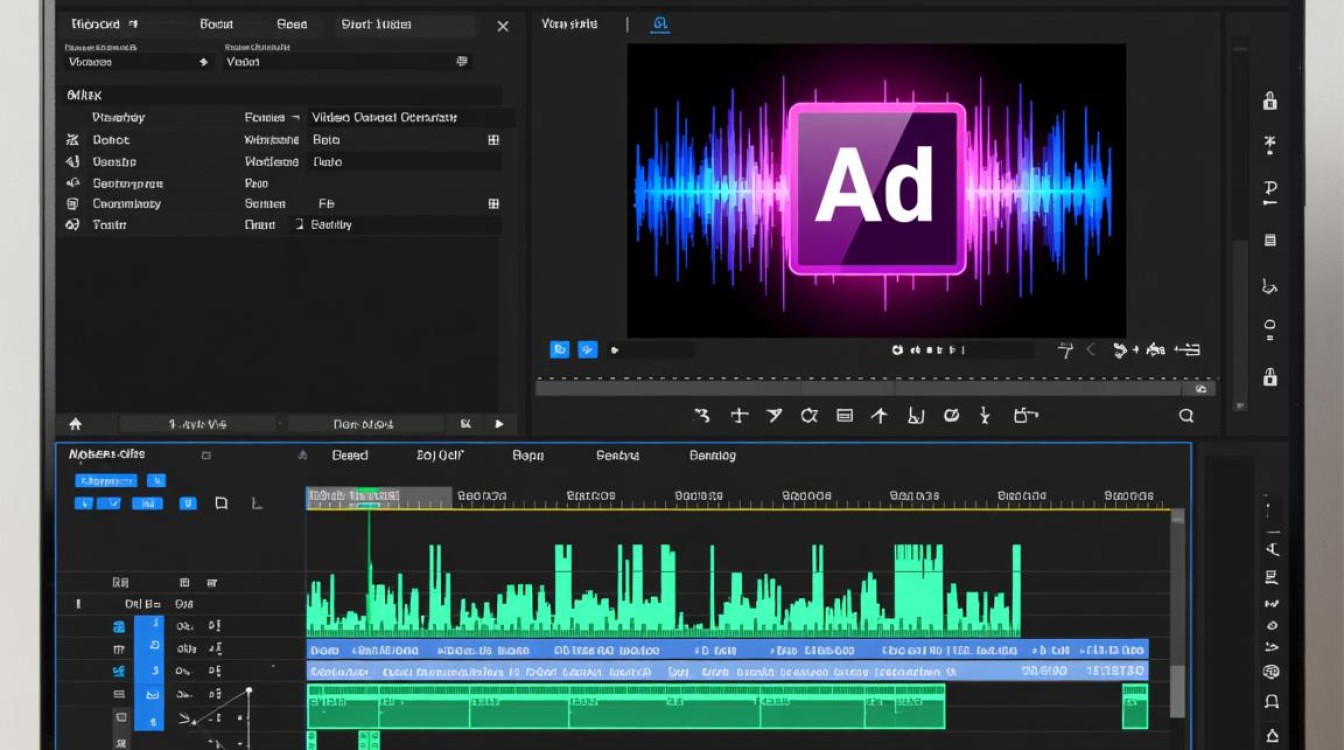1344x750 pixels.
Task: Click the small circle icon in the right sidebar
Action: point(1270,325)
